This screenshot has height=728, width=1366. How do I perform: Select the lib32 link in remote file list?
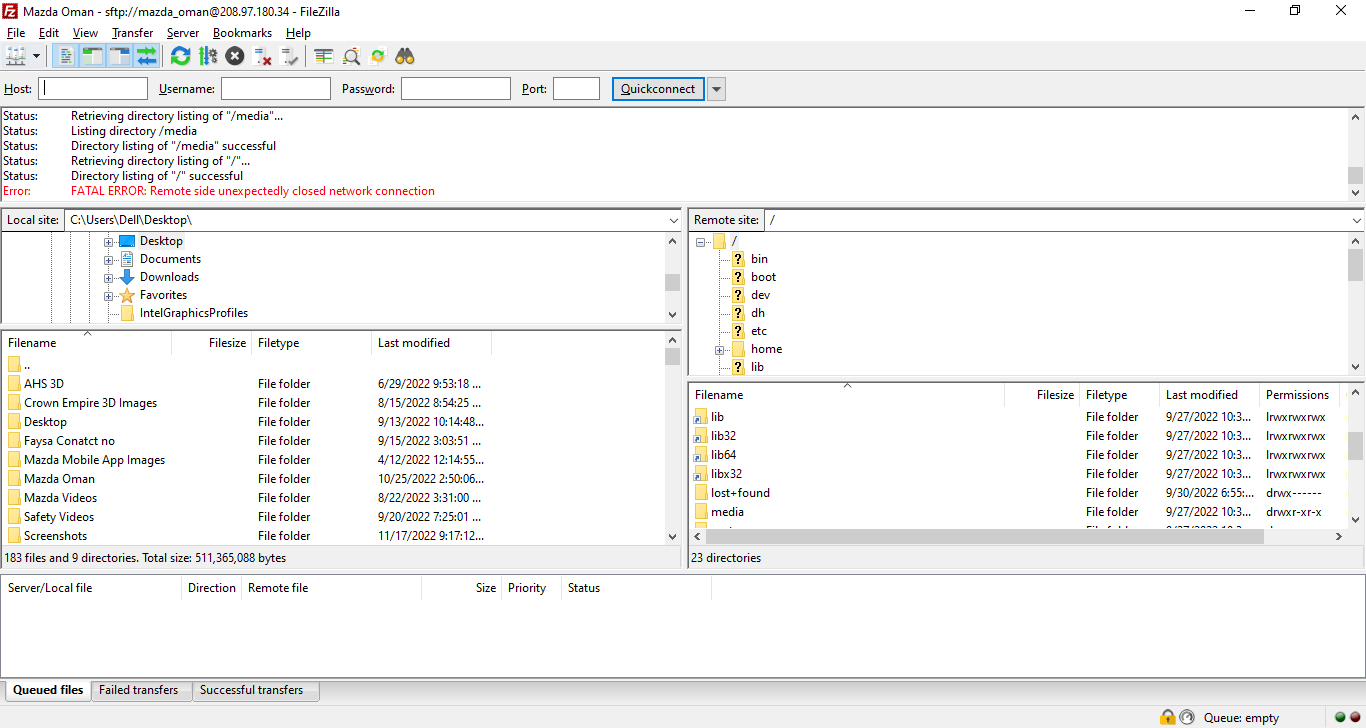coord(723,436)
